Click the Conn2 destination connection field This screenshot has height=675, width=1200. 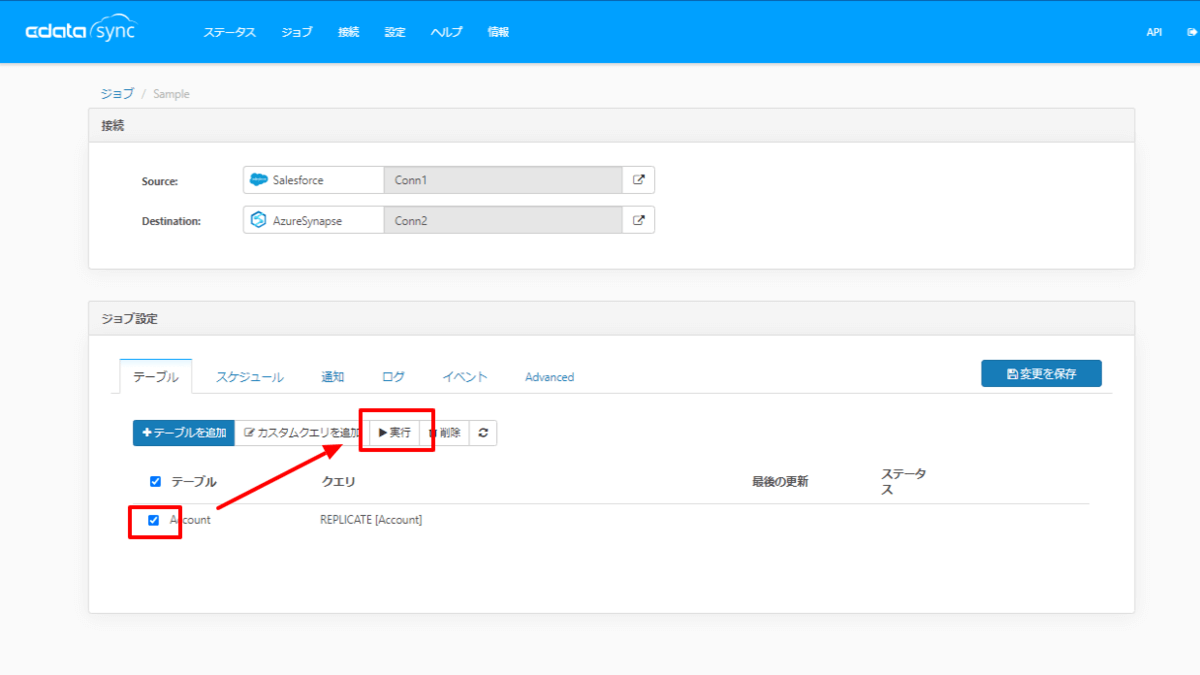click(504, 220)
